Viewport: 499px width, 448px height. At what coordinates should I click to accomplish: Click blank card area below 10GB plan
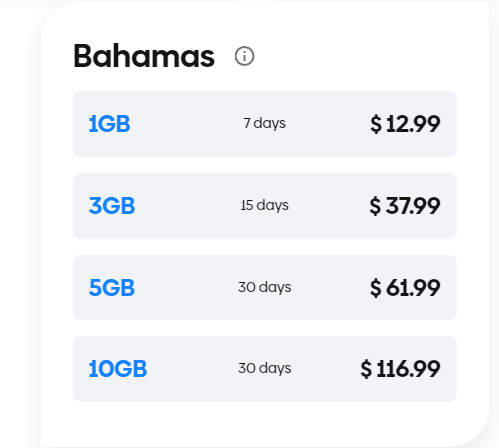pyautogui.click(x=265, y=423)
